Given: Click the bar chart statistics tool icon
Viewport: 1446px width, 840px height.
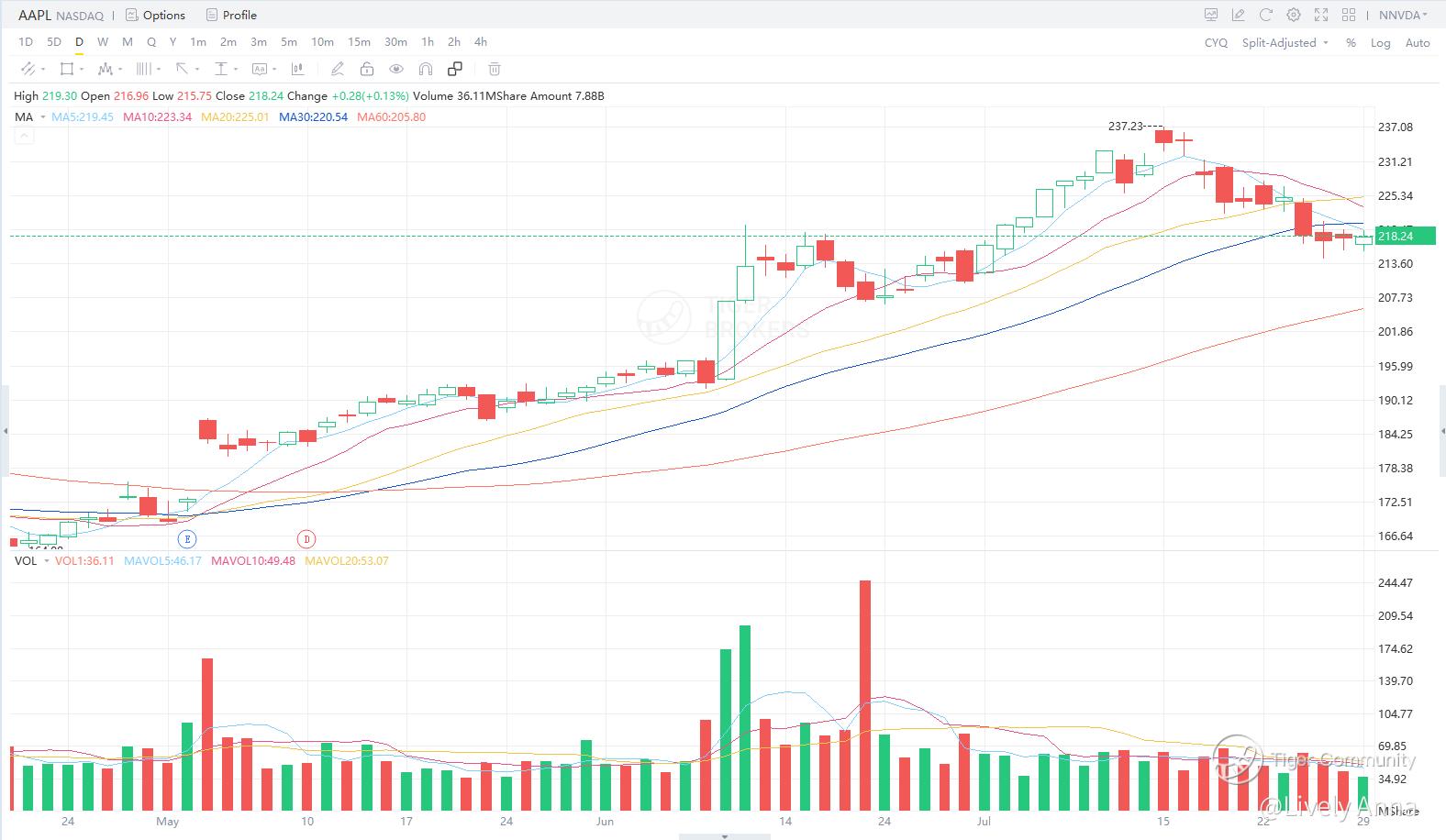Looking at the screenshot, I should [x=298, y=69].
